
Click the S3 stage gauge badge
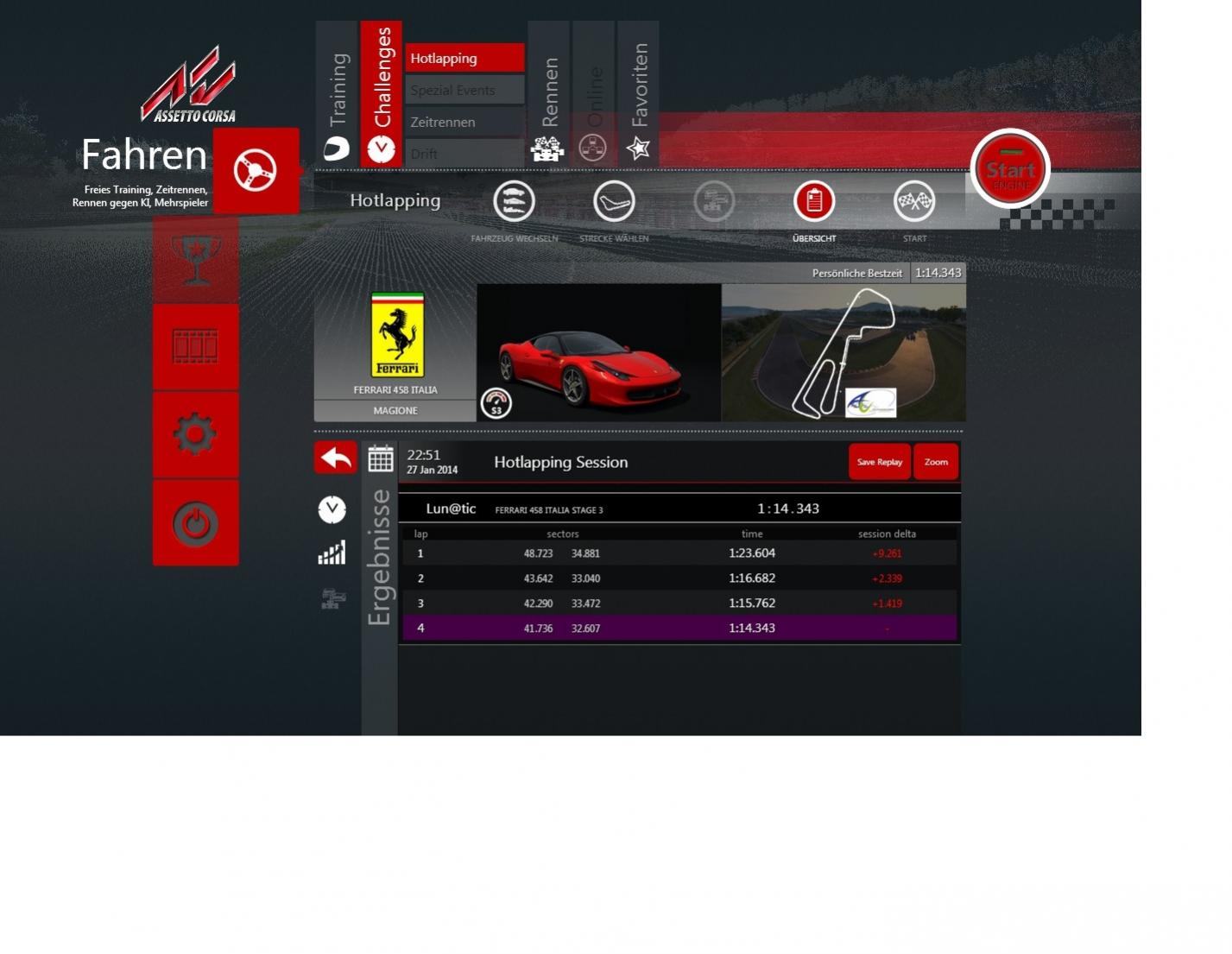(x=496, y=403)
